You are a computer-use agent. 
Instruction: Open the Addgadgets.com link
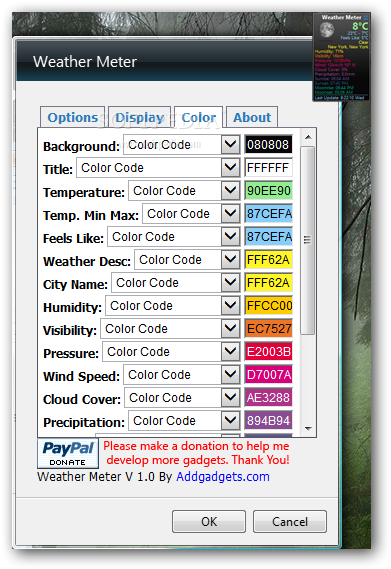pos(223,476)
